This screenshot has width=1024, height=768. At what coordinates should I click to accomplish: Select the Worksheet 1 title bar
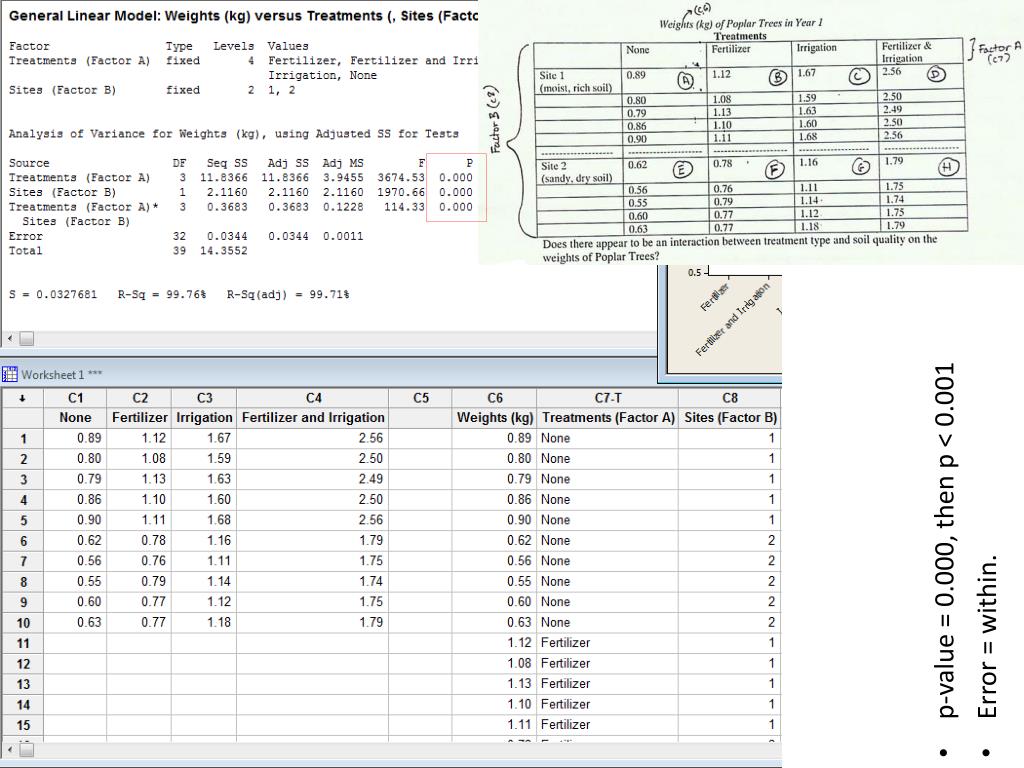(x=328, y=374)
